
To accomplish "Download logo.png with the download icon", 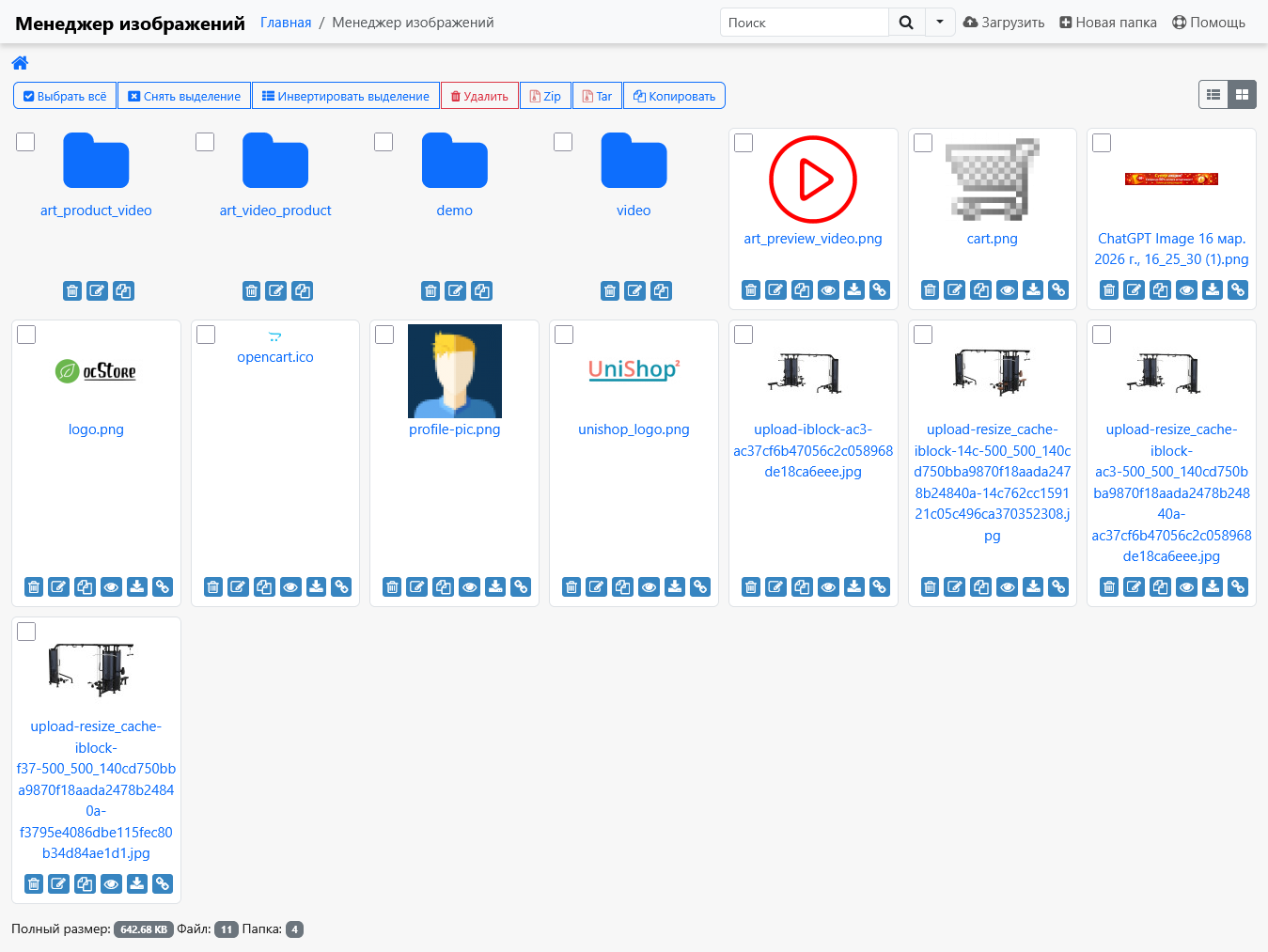I will tap(137, 587).
